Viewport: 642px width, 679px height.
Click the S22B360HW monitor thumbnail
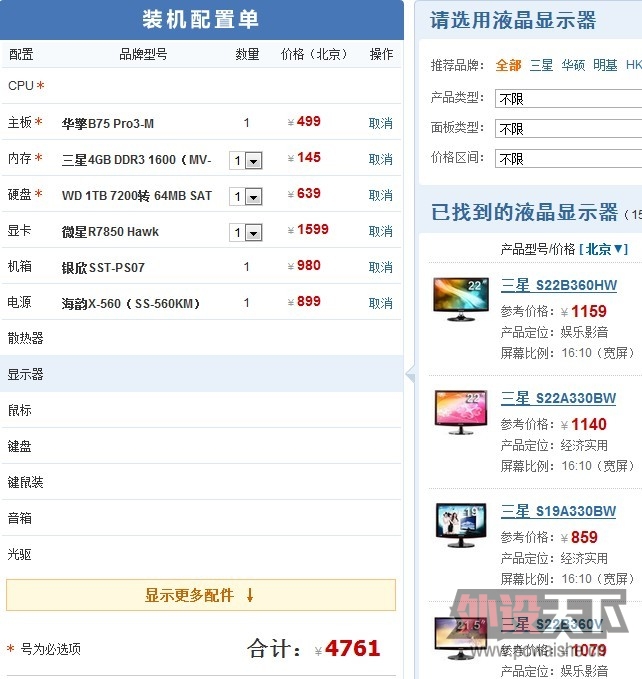click(x=461, y=299)
